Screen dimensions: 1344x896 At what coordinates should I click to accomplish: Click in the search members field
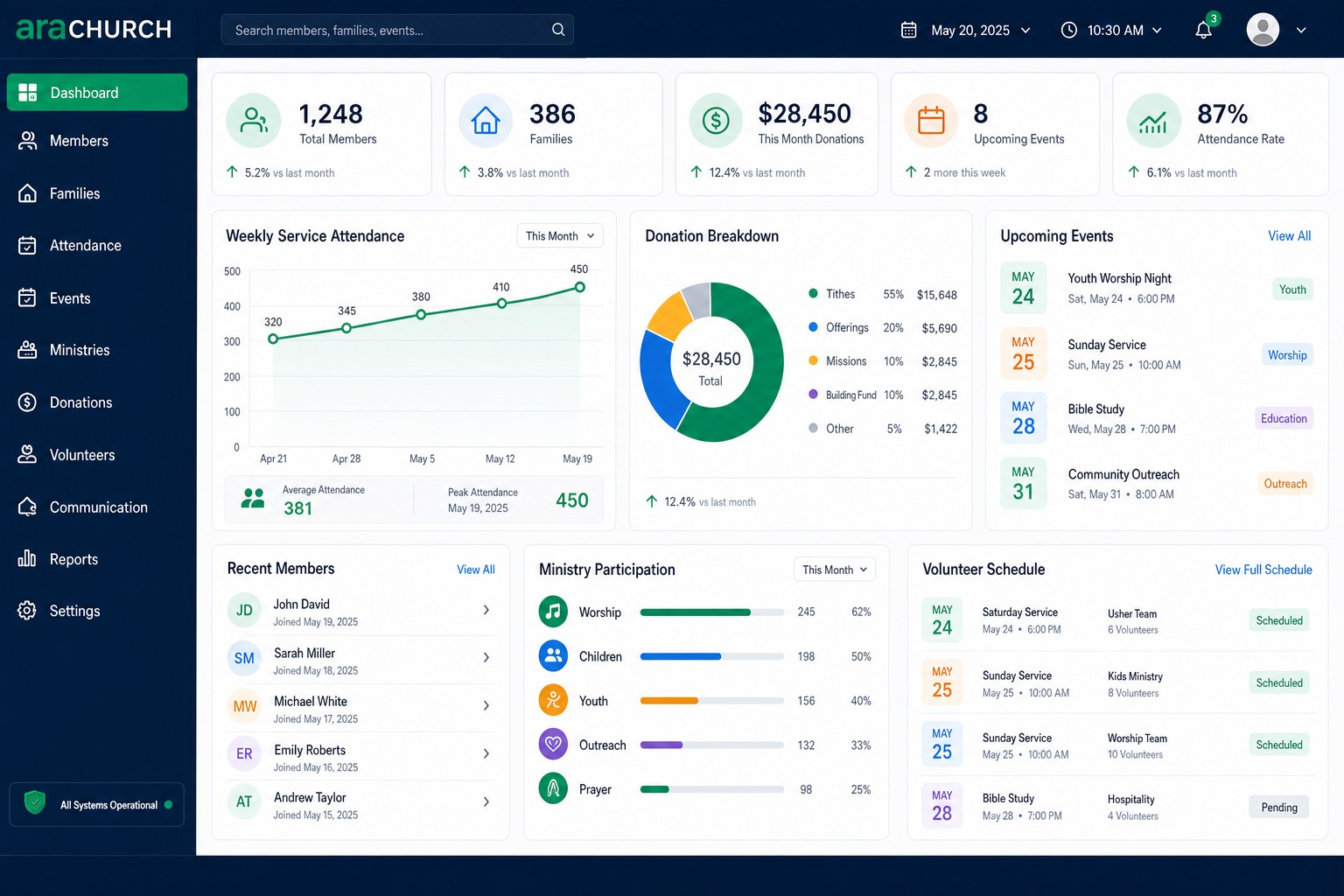(x=397, y=30)
